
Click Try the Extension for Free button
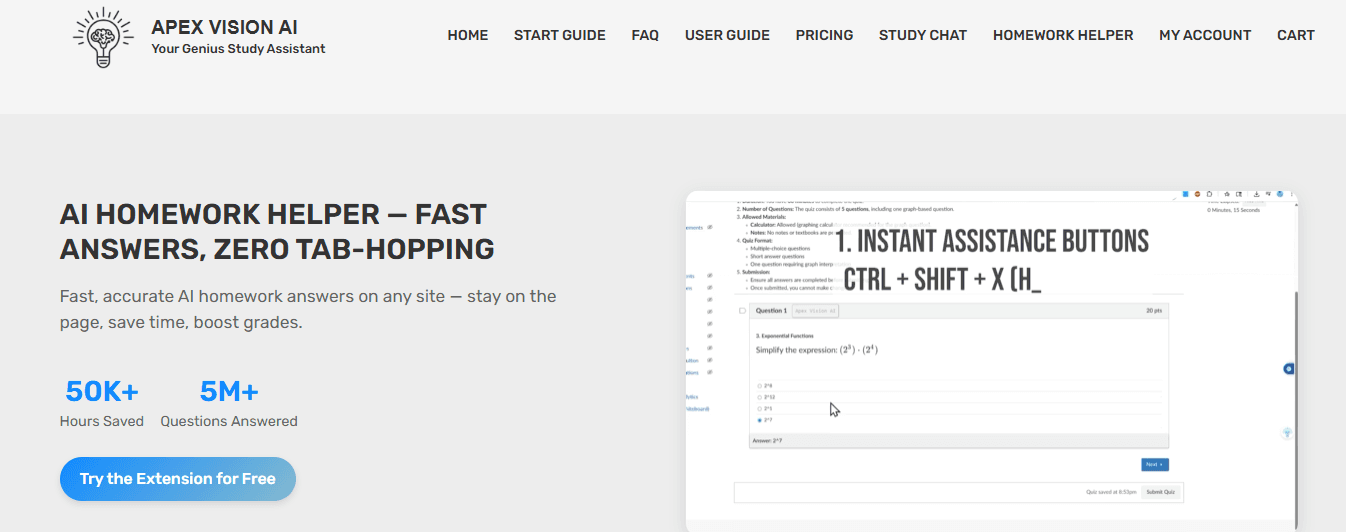pos(178,479)
